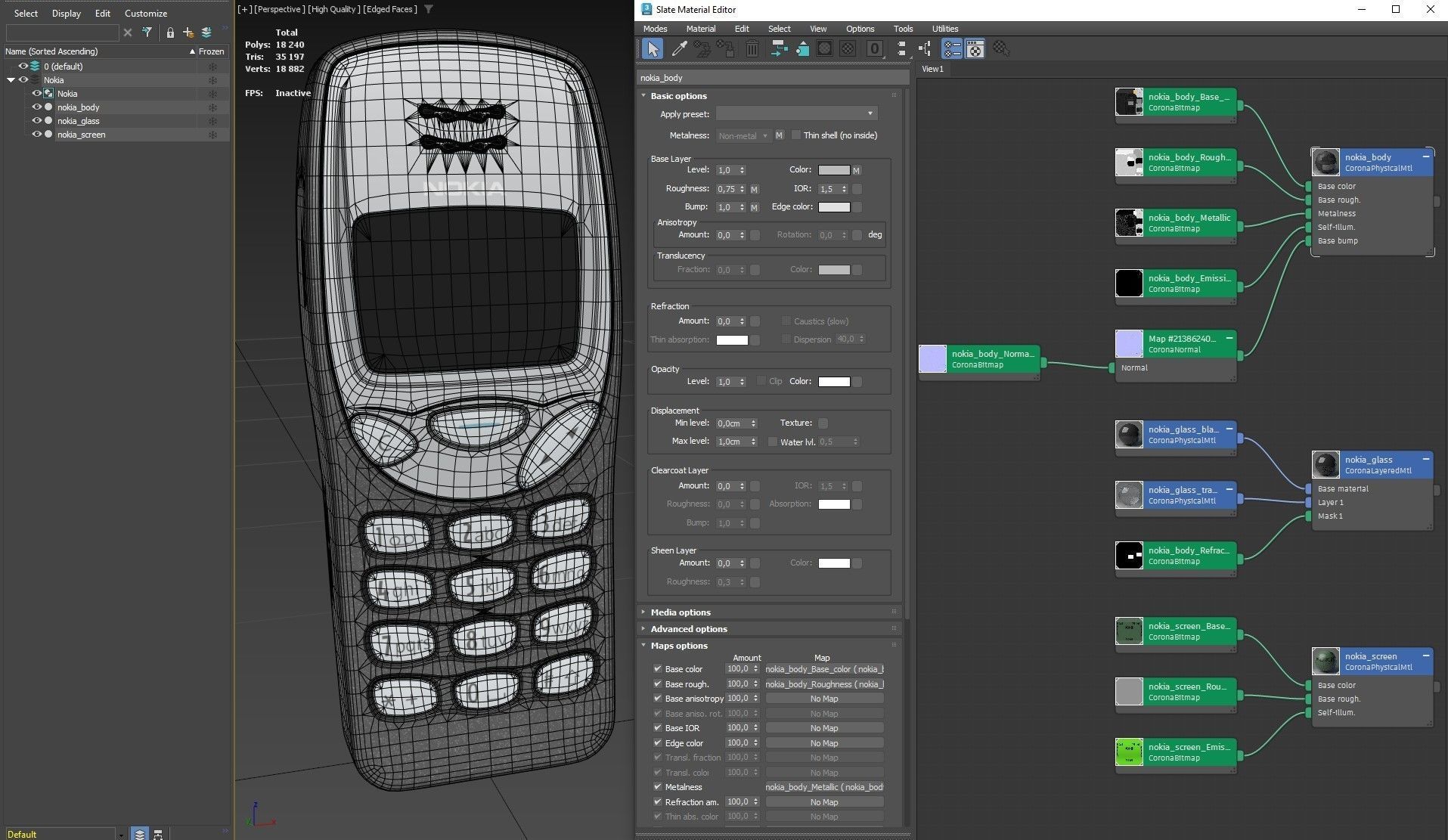Collapse the nokia_glass node with its minus button

pos(1425,459)
